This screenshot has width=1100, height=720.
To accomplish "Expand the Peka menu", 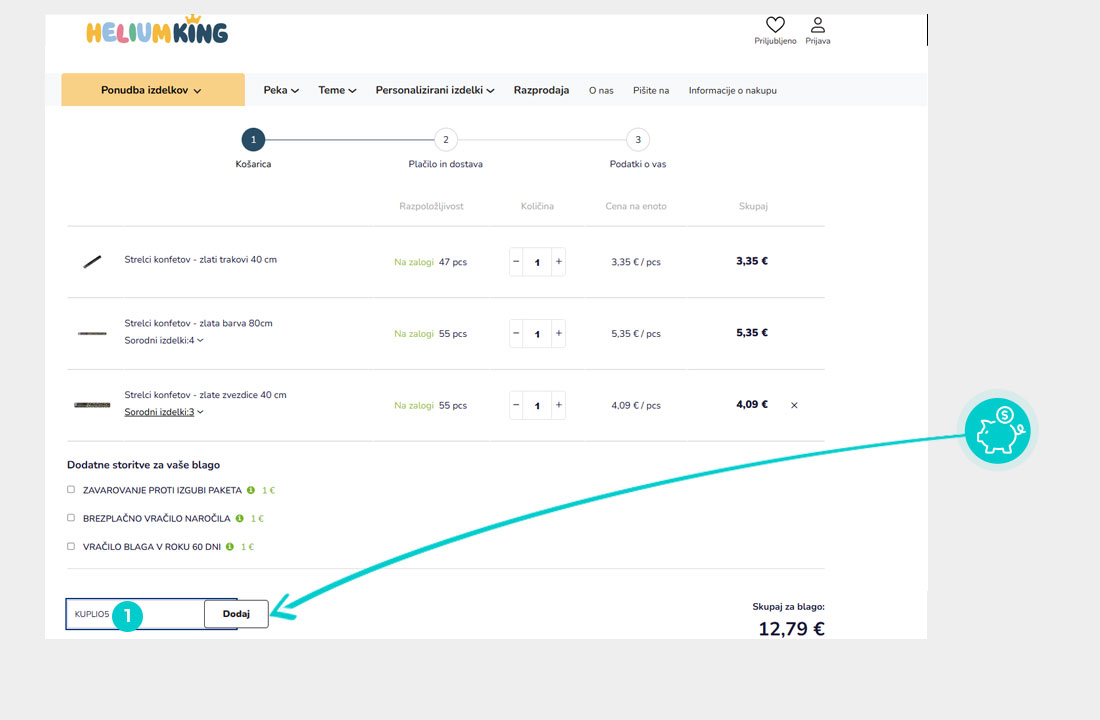I will (x=281, y=90).
